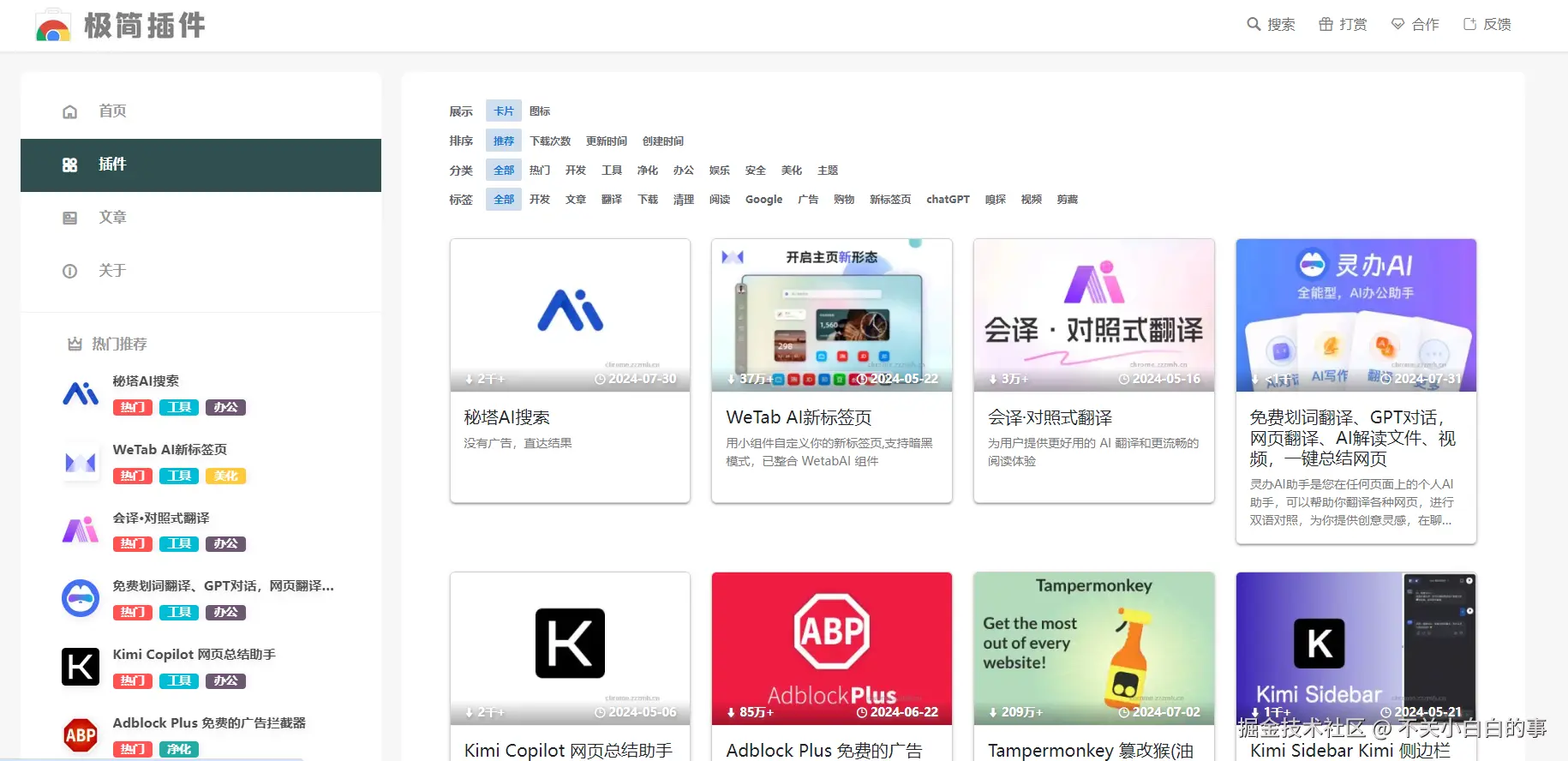Click the 会译 icon in sidebar list
The width and height of the screenshot is (1568, 761).
click(81, 530)
